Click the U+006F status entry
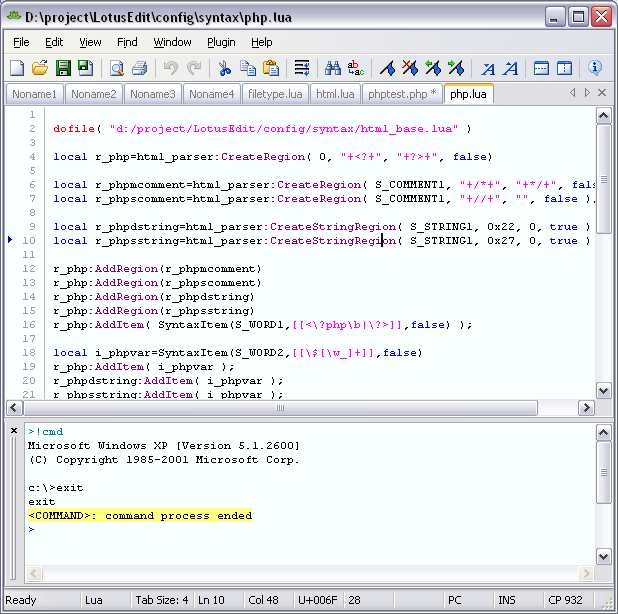 (x=318, y=600)
